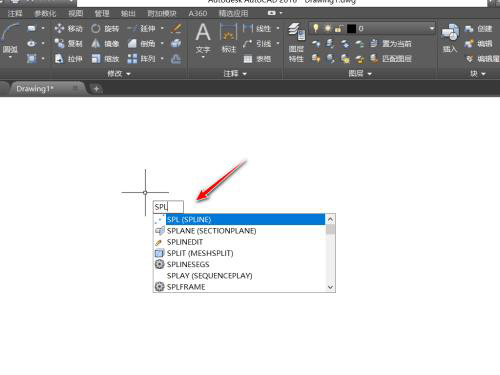500x375 pixels.
Task: Select the Stretch (拉伸) tool
Action: pos(68,59)
